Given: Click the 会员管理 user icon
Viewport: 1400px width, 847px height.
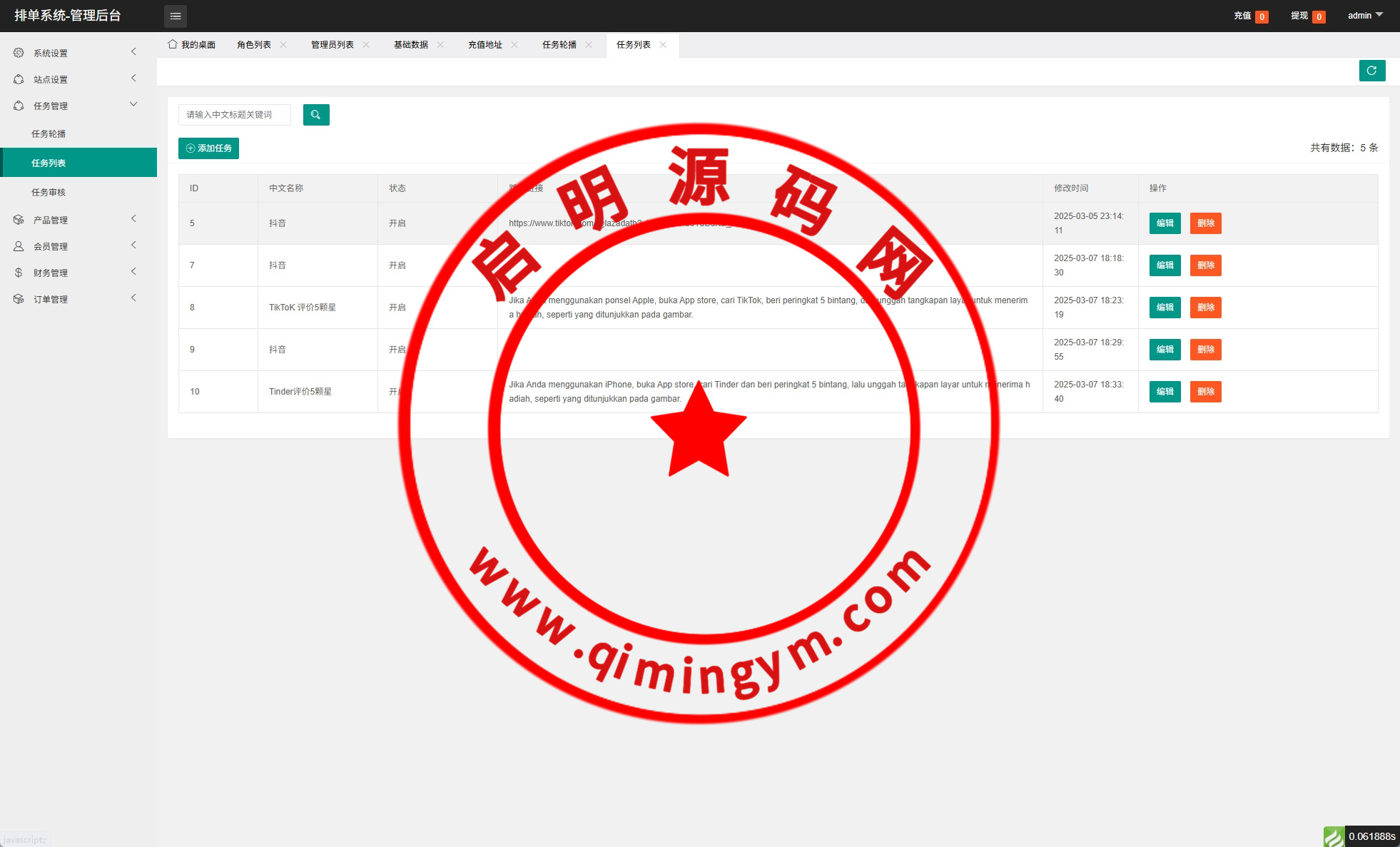Looking at the screenshot, I should click(19, 246).
